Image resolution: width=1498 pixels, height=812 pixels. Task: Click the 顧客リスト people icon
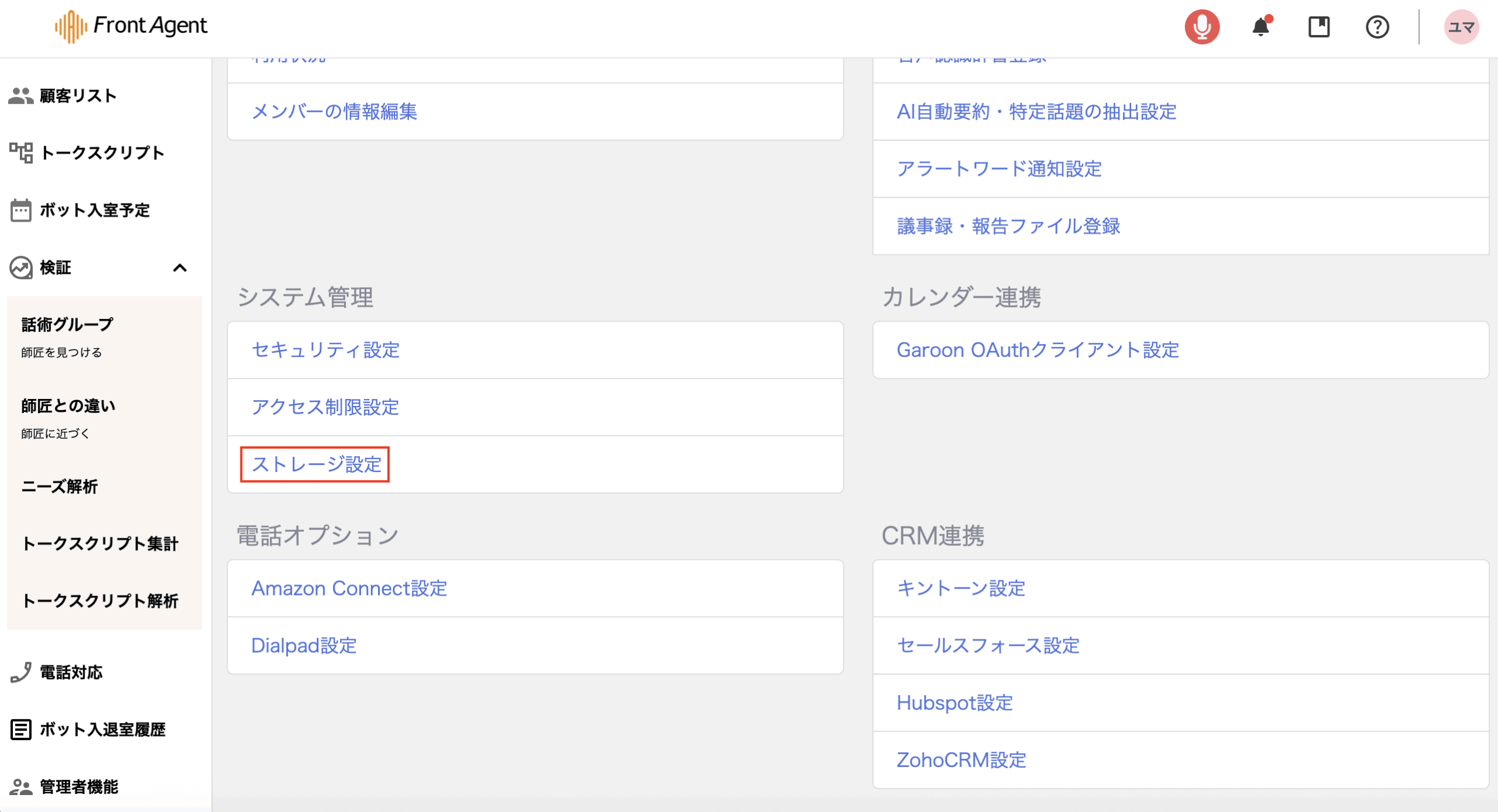coord(21,96)
